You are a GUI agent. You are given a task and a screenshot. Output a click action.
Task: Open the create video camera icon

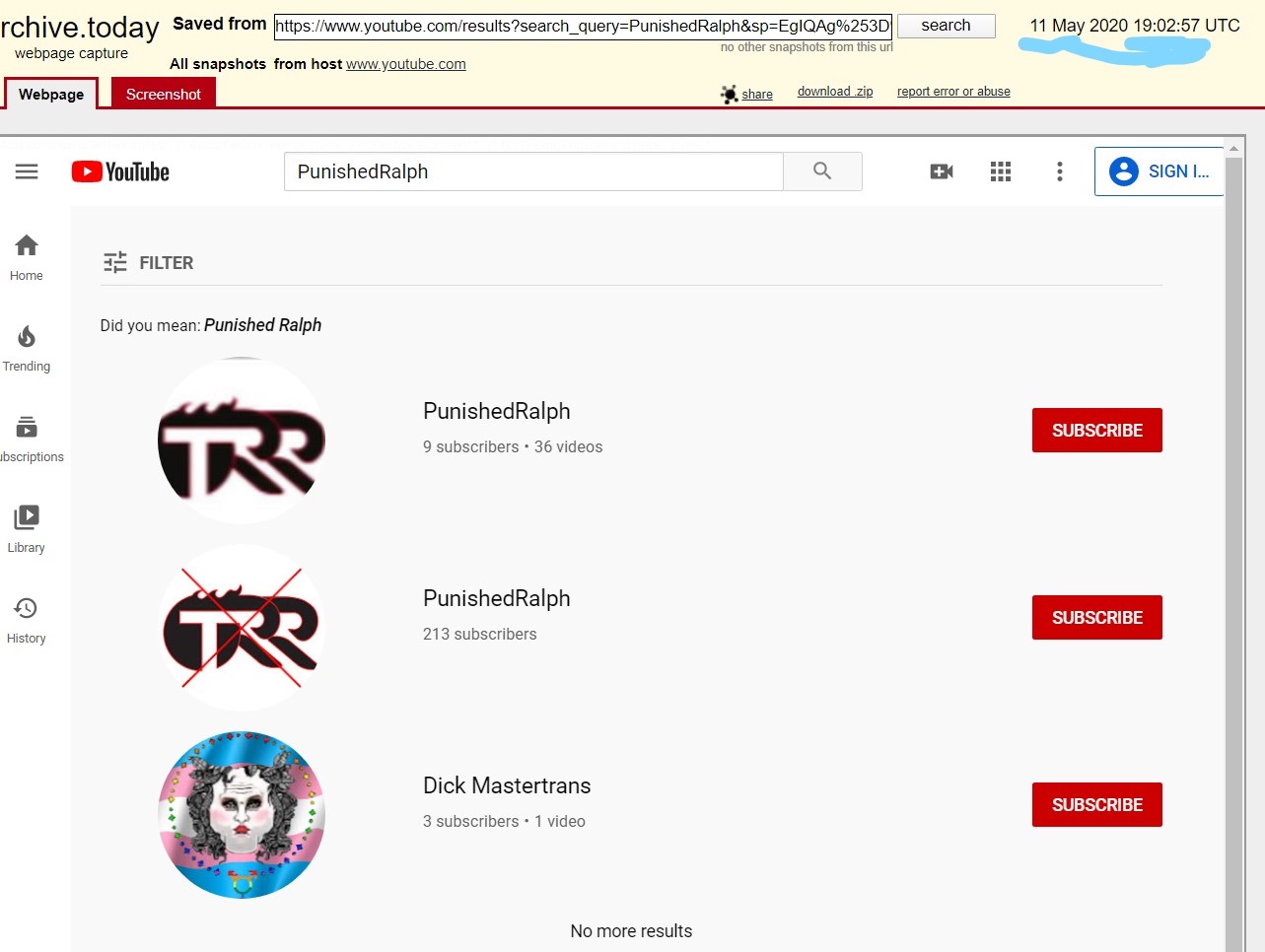942,171
